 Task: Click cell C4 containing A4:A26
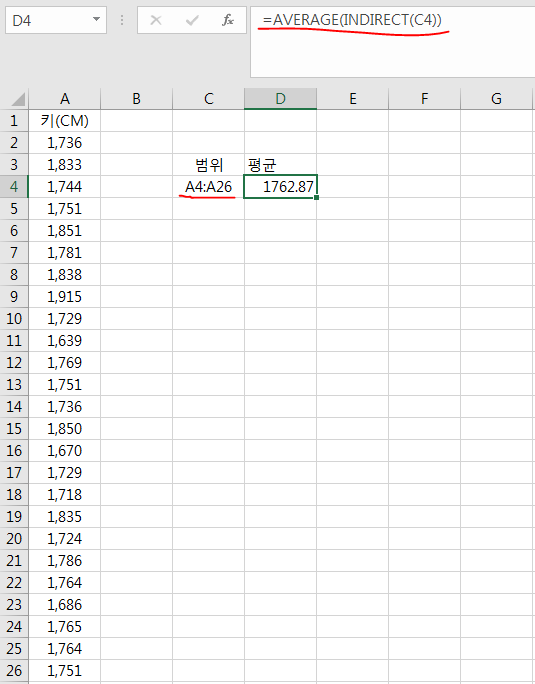pyautogui.click(x=209, y=187)
